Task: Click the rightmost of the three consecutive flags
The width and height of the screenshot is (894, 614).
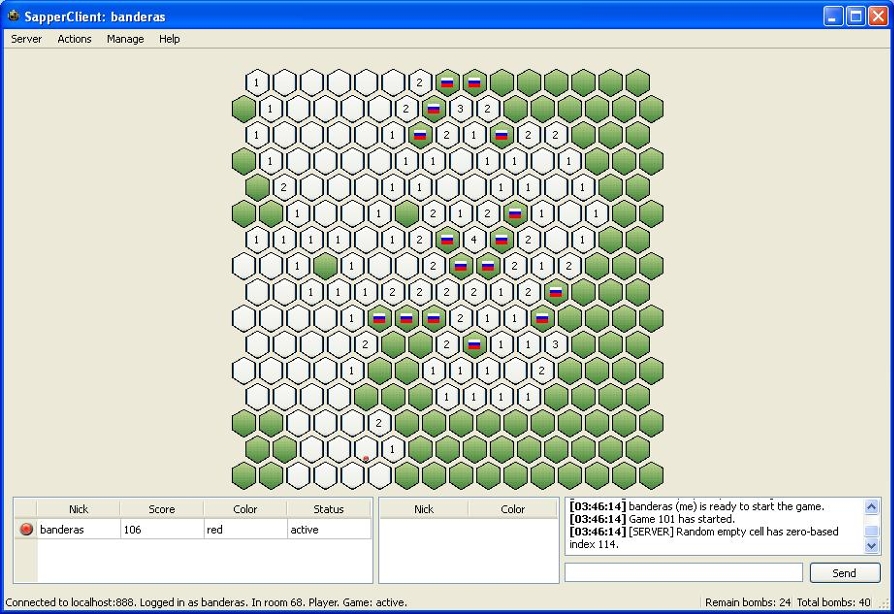Action: pyautogui.click(x=433, y=318)
